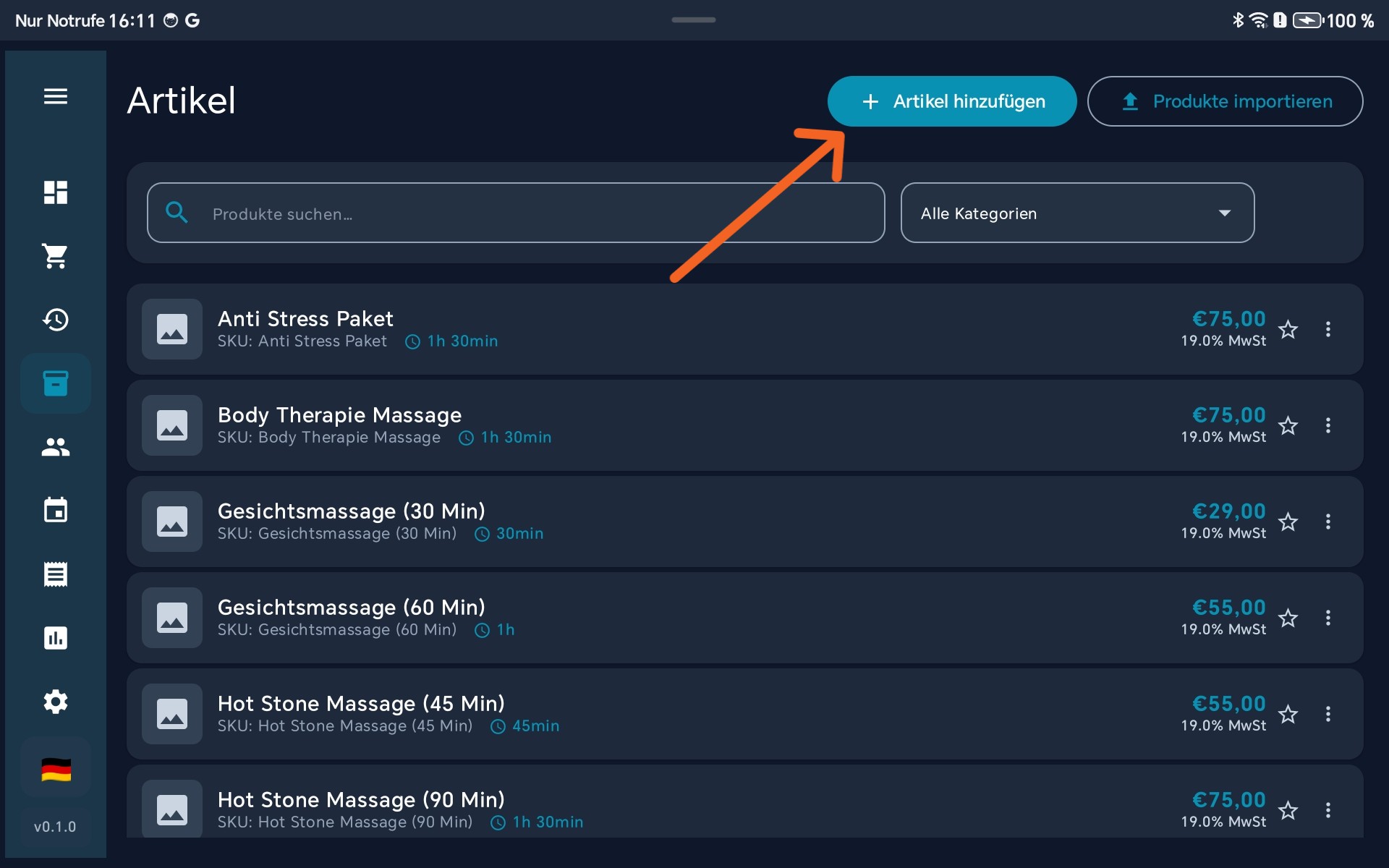This screenshot has width=1389, height=868.
Task: Toggle favorite star for Anti Stress Paket
Action: 1288,330
